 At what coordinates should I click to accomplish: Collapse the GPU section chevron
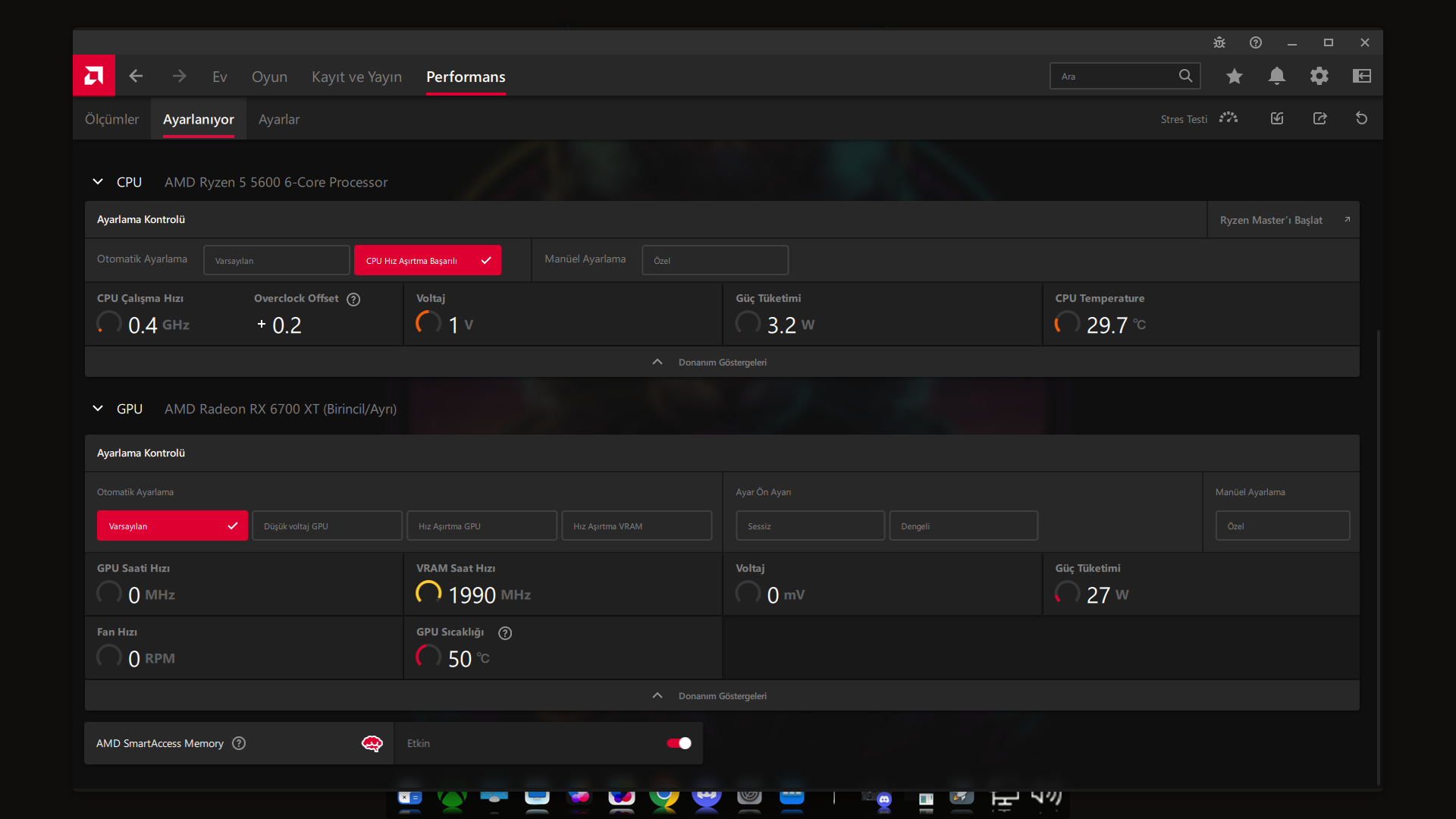tap(98, 409)
